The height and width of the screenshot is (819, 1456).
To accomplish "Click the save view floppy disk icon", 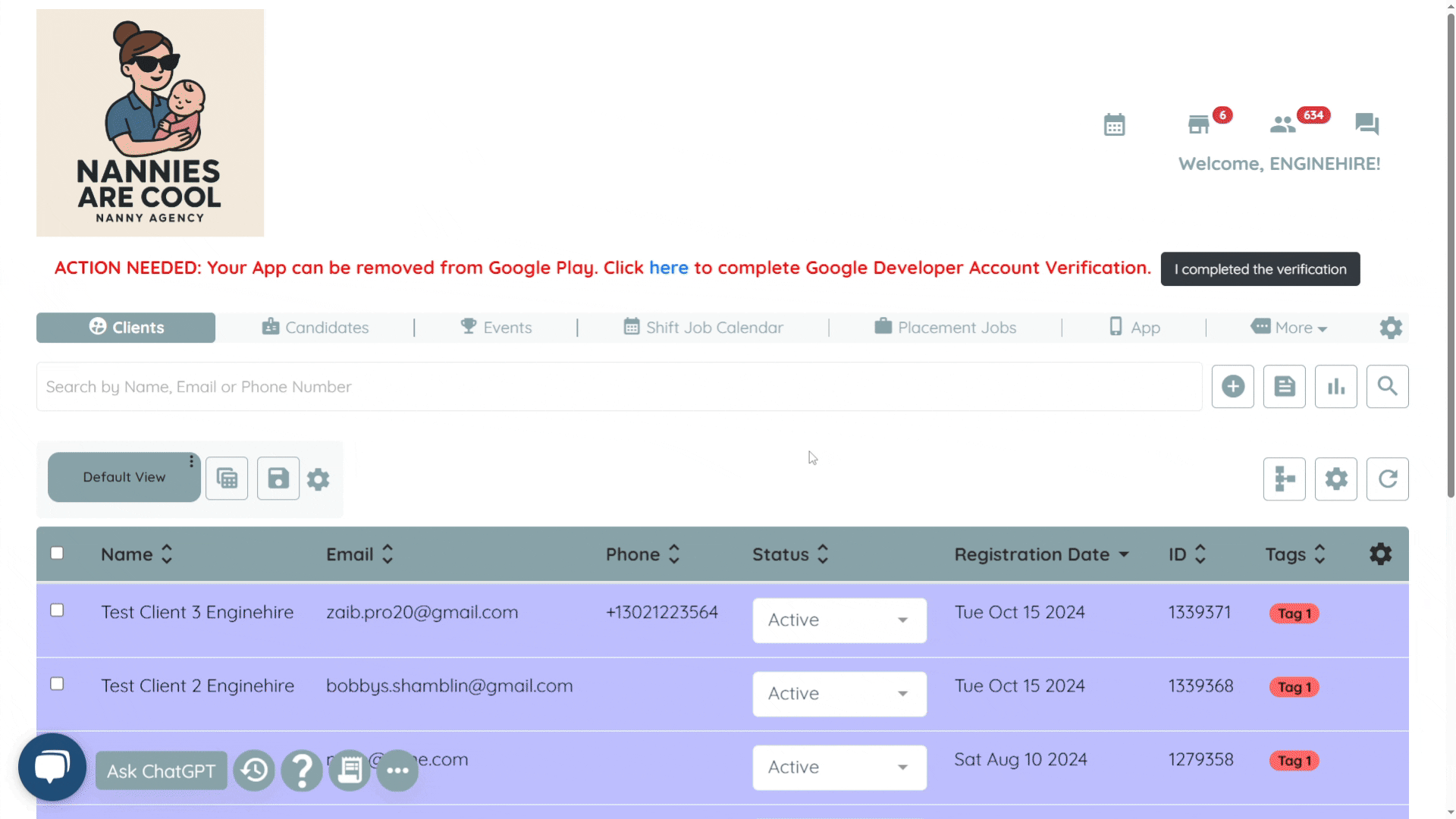I will [x=278, y=479].
